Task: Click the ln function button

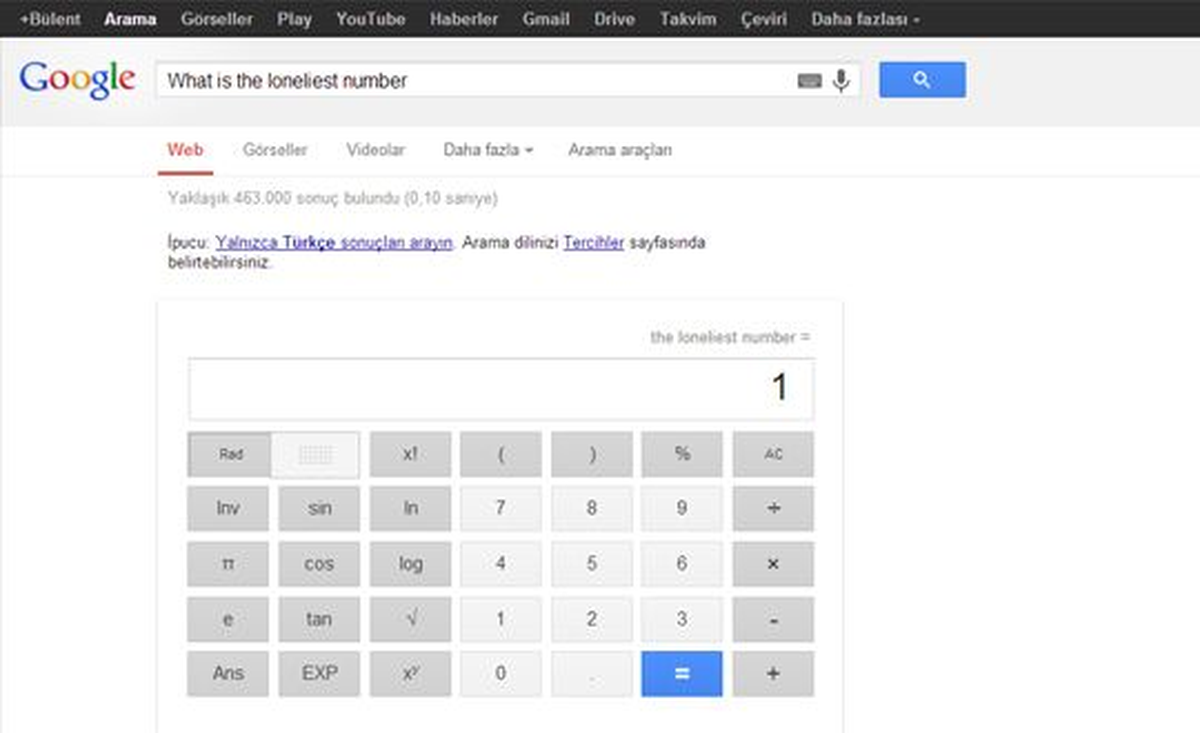Action: 410,509
